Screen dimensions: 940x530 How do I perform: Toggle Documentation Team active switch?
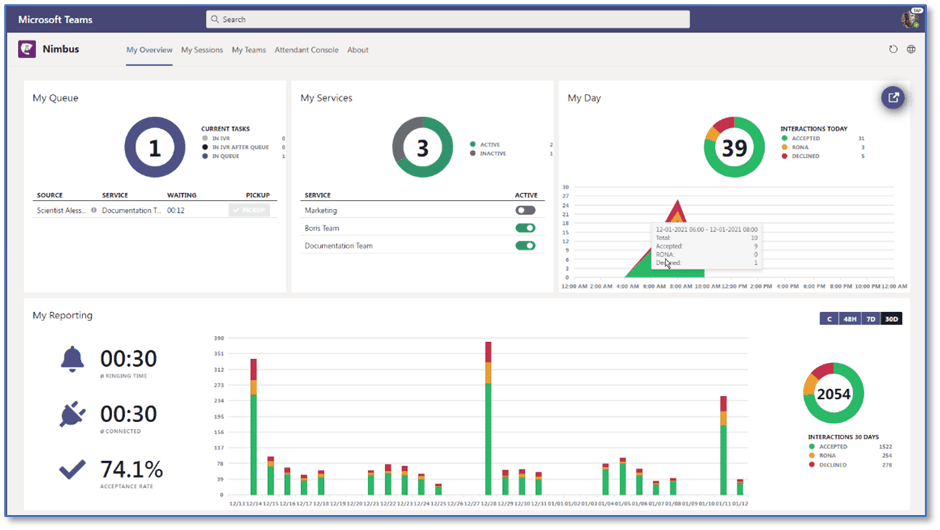pyautogui.click(x=525, y=245)
